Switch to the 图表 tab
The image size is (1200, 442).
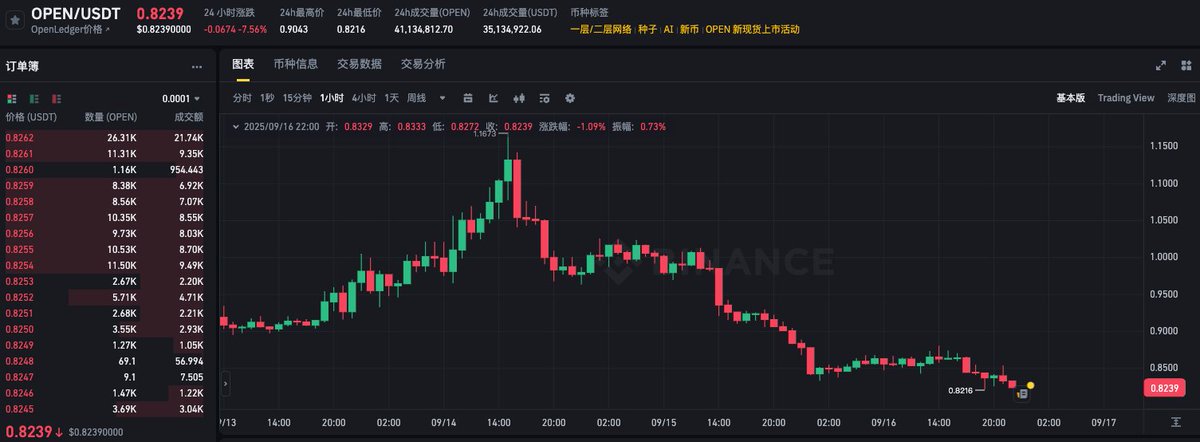243,64
